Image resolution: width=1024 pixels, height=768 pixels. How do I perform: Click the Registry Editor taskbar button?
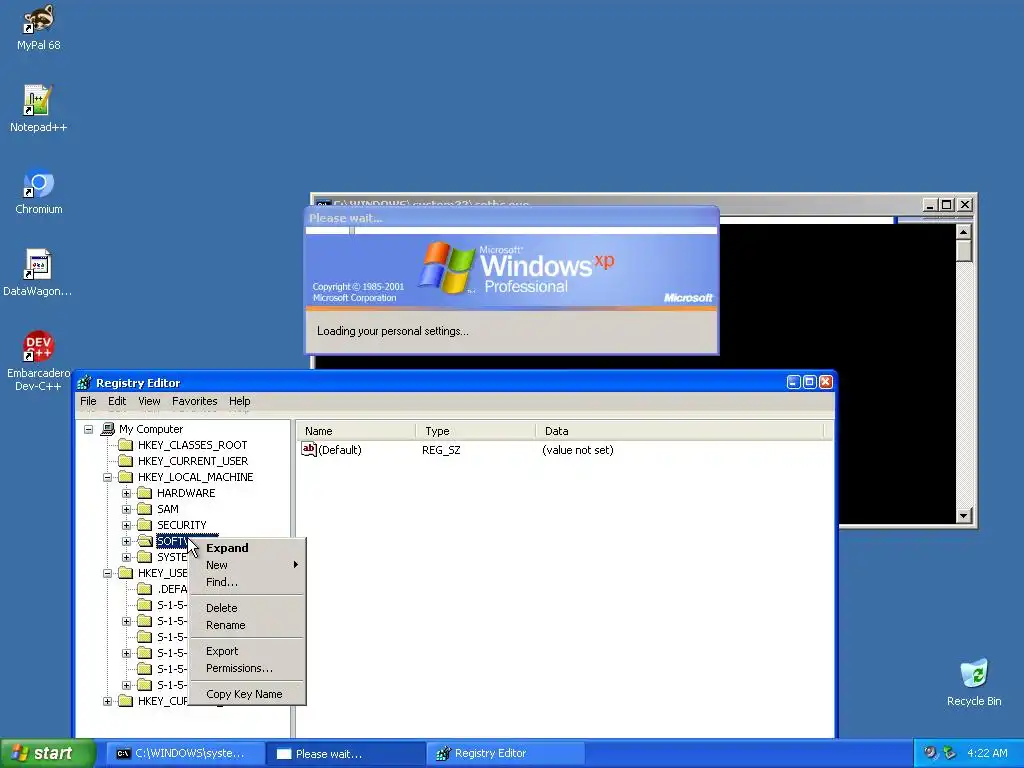(x=505, y=754)
